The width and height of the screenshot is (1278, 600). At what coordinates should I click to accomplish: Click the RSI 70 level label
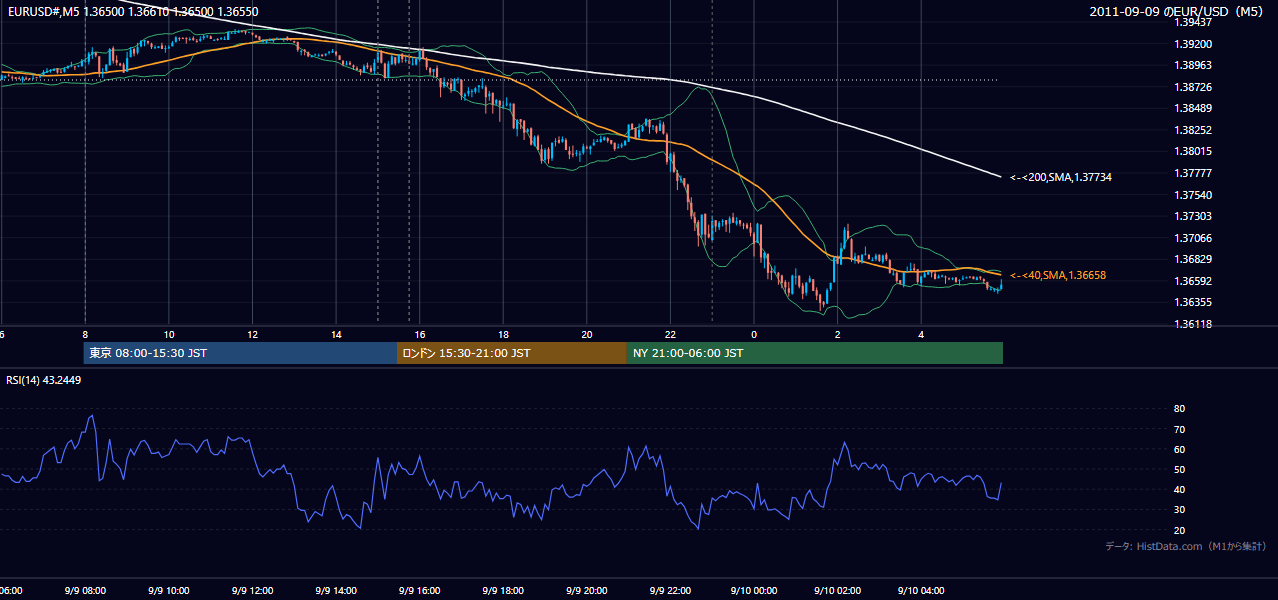point(1179,429)
